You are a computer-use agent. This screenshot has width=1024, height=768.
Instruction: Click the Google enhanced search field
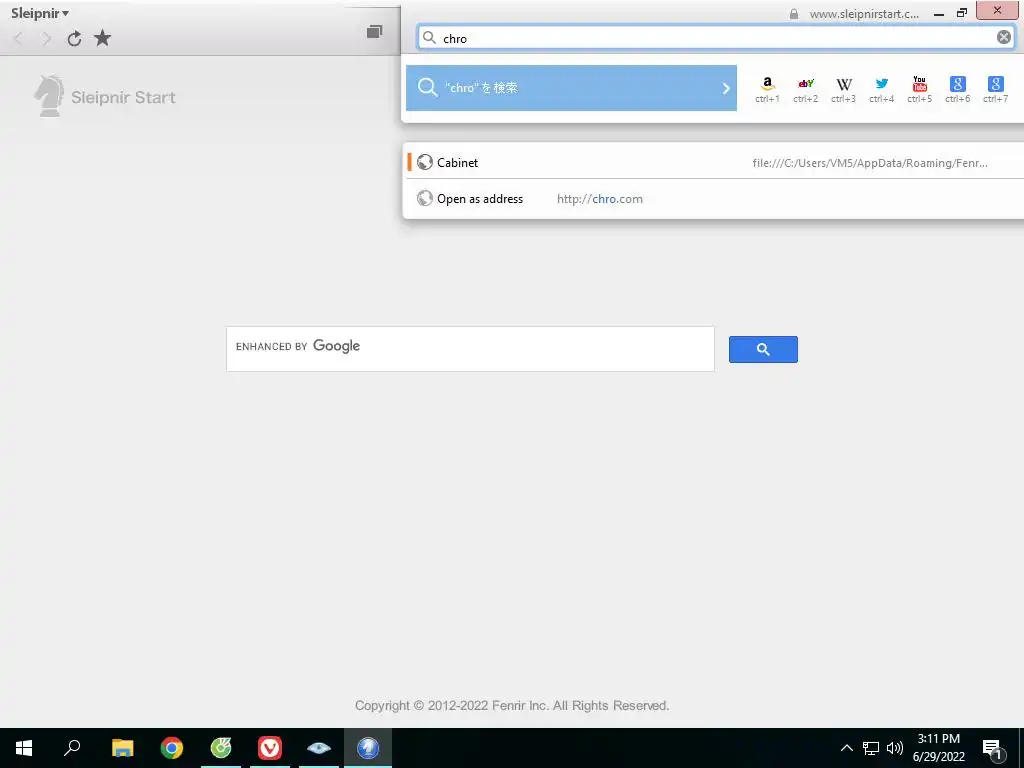pyautogui.click(x=470, y=349)
